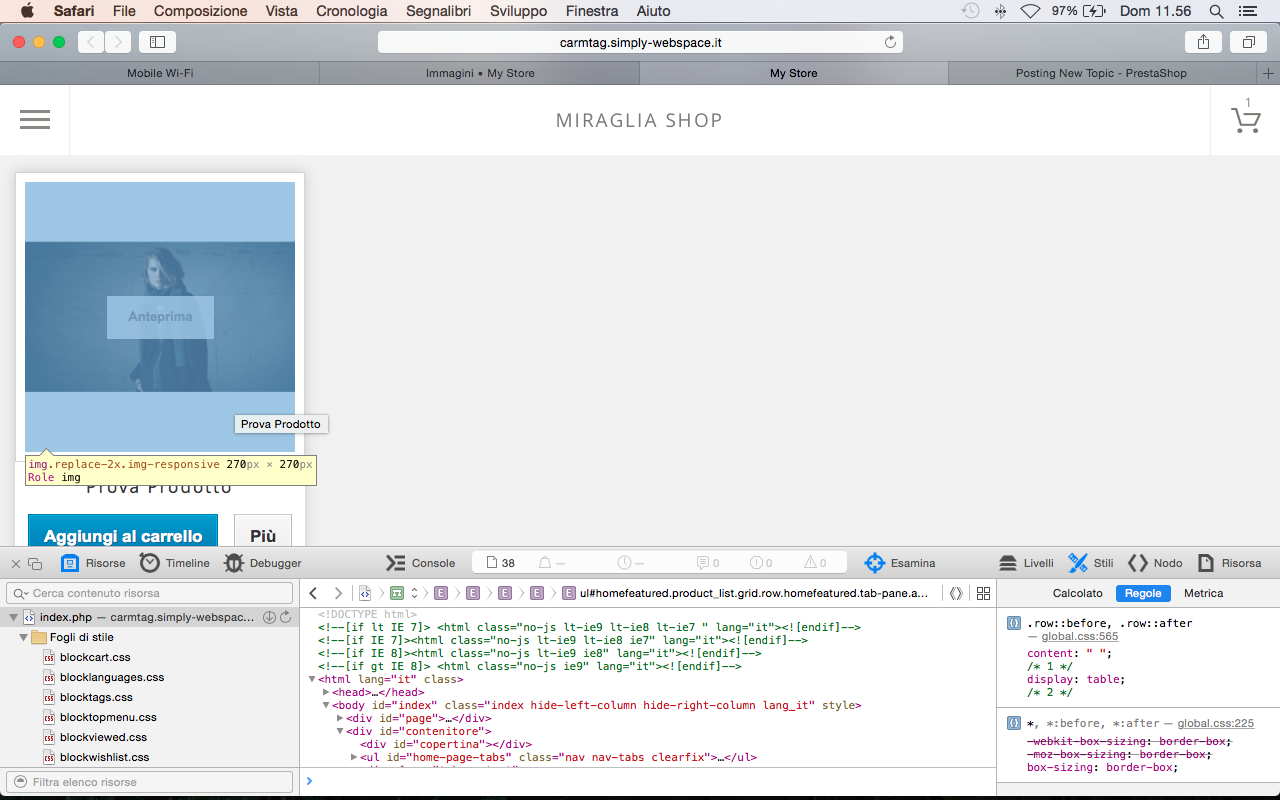
Task: Open the hamburger menu on Miraglia Shop
Action: tap(35, 120)
